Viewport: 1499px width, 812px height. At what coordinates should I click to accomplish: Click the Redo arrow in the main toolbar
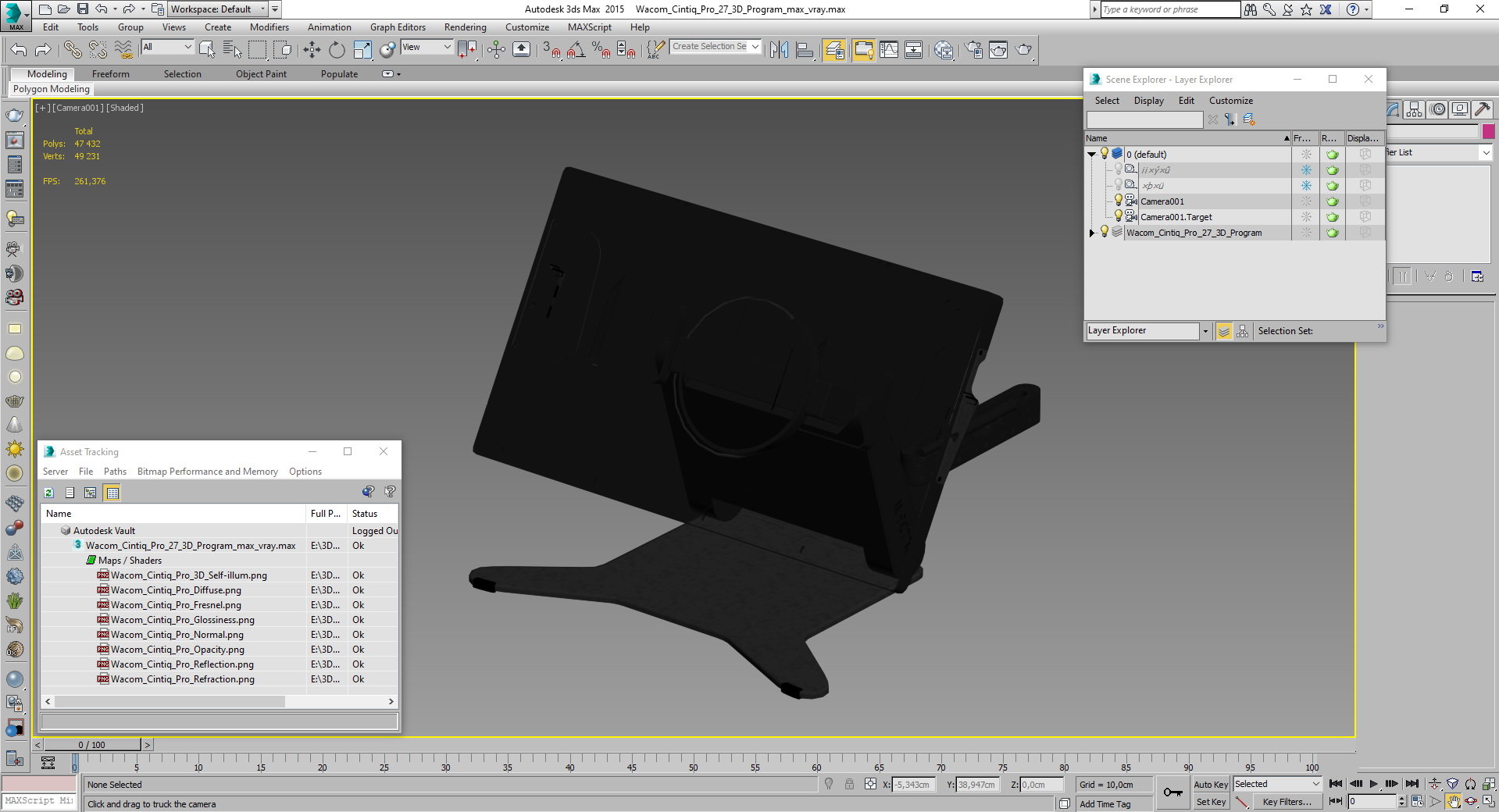pyautogui.click(x=43, y=50)
